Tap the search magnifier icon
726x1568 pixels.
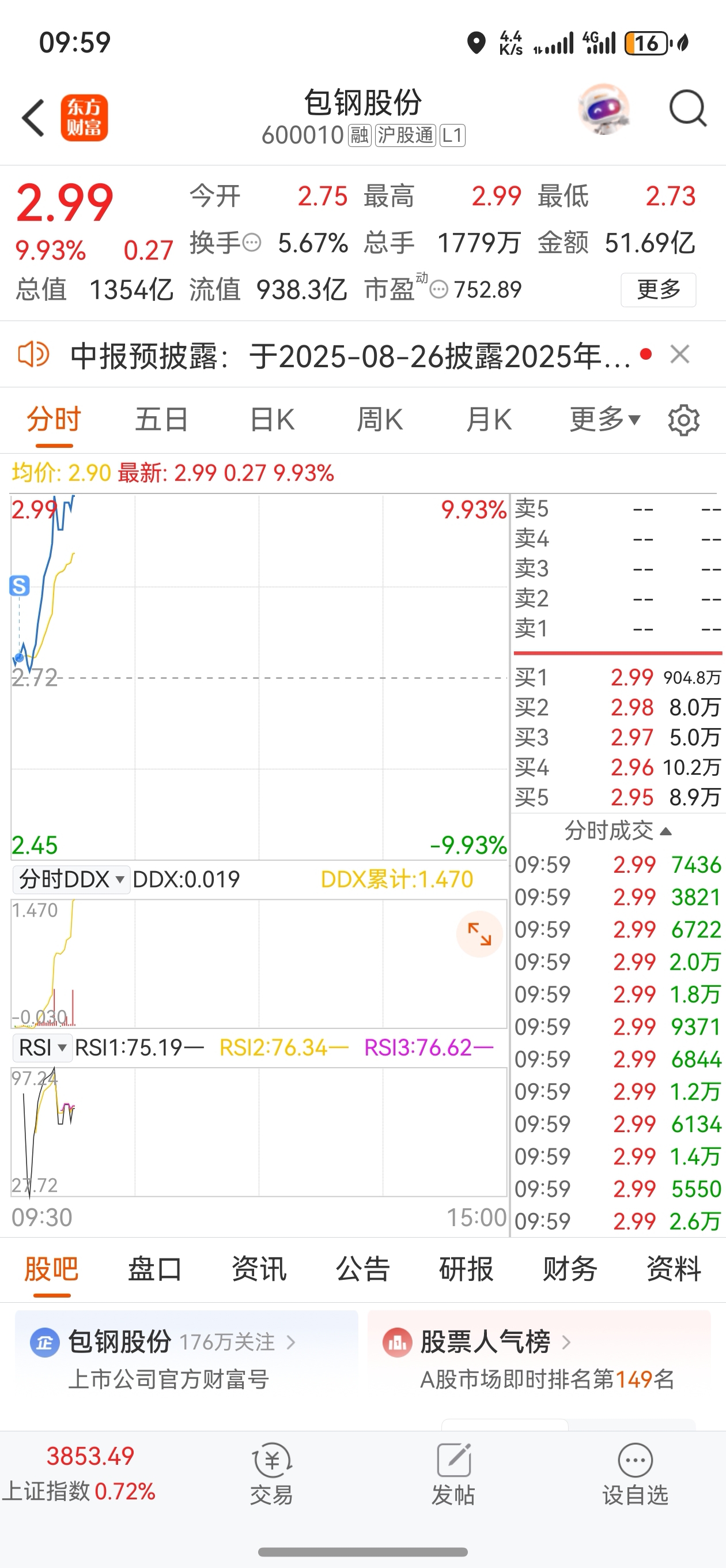click(687, 109)
